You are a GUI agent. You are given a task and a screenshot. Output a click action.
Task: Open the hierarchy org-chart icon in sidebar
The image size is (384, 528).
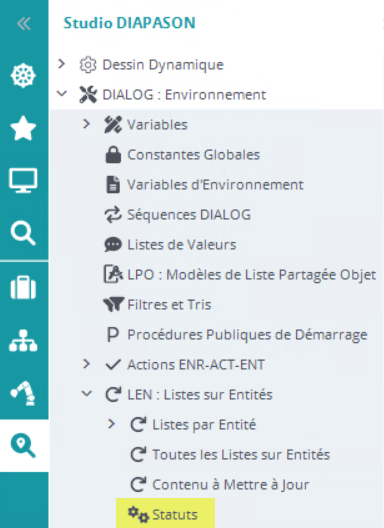(23, 341)
